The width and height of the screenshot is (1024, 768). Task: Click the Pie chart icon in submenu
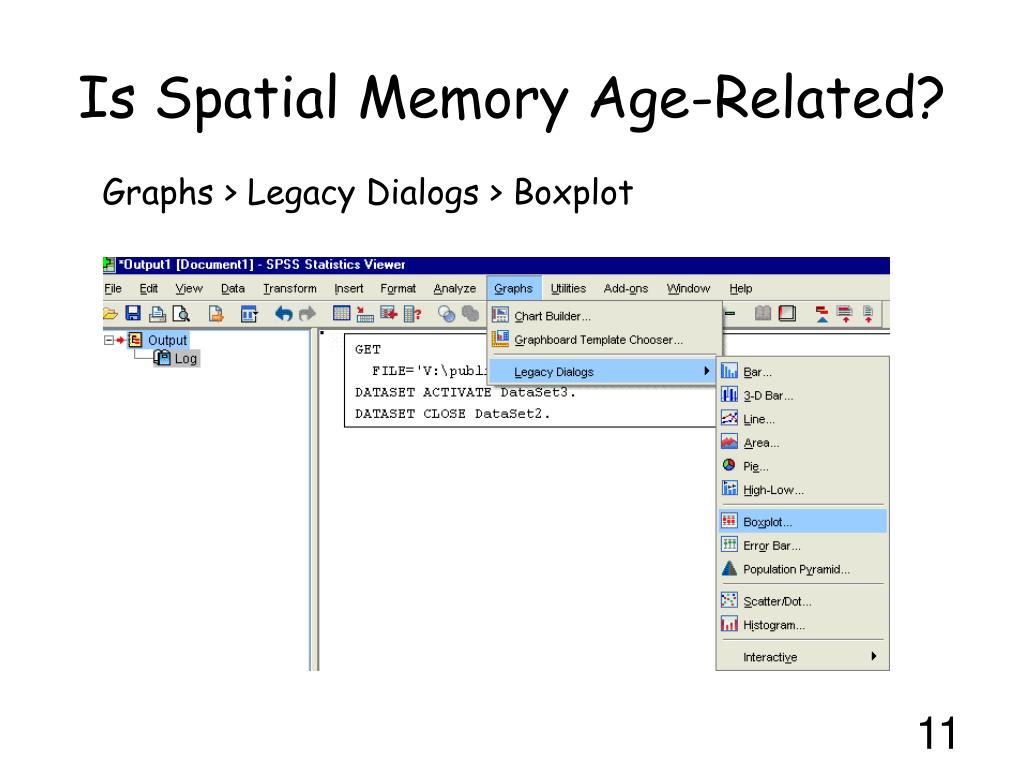point(729,465)
